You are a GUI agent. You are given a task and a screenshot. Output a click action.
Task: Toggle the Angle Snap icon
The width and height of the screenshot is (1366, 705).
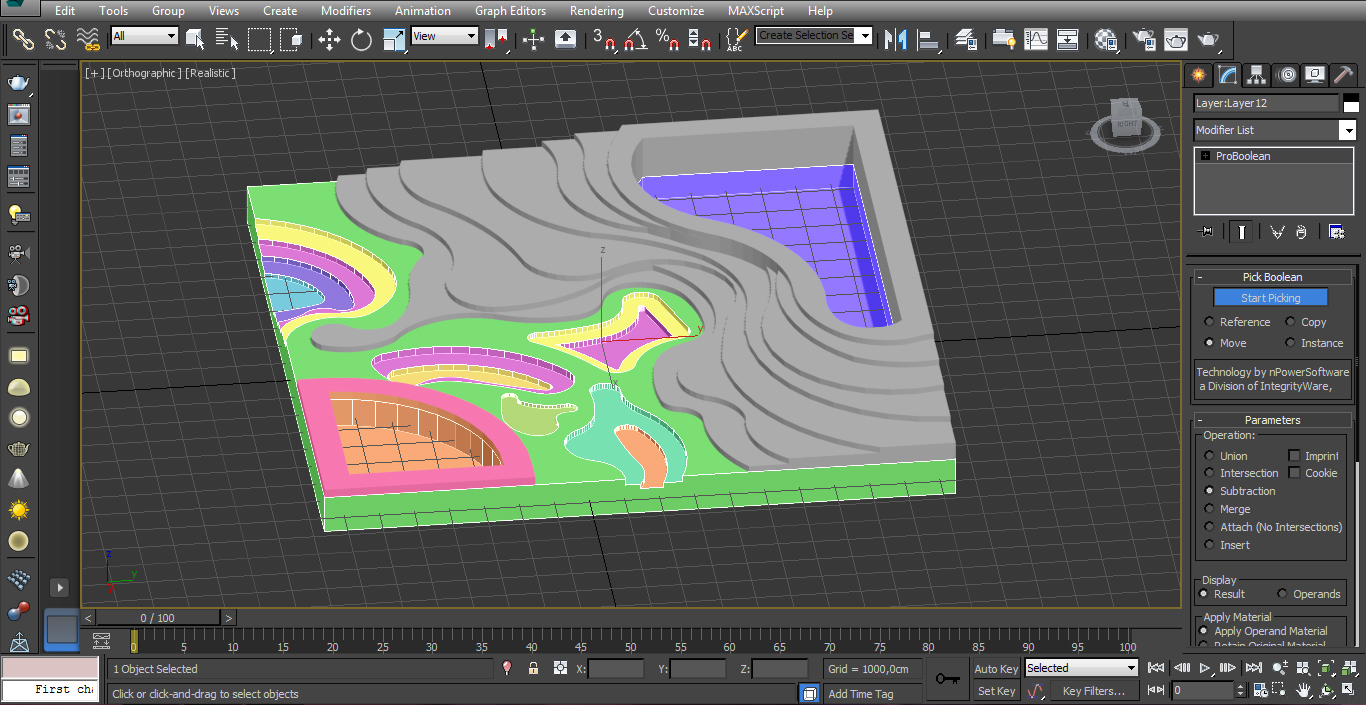click(635, 39)
